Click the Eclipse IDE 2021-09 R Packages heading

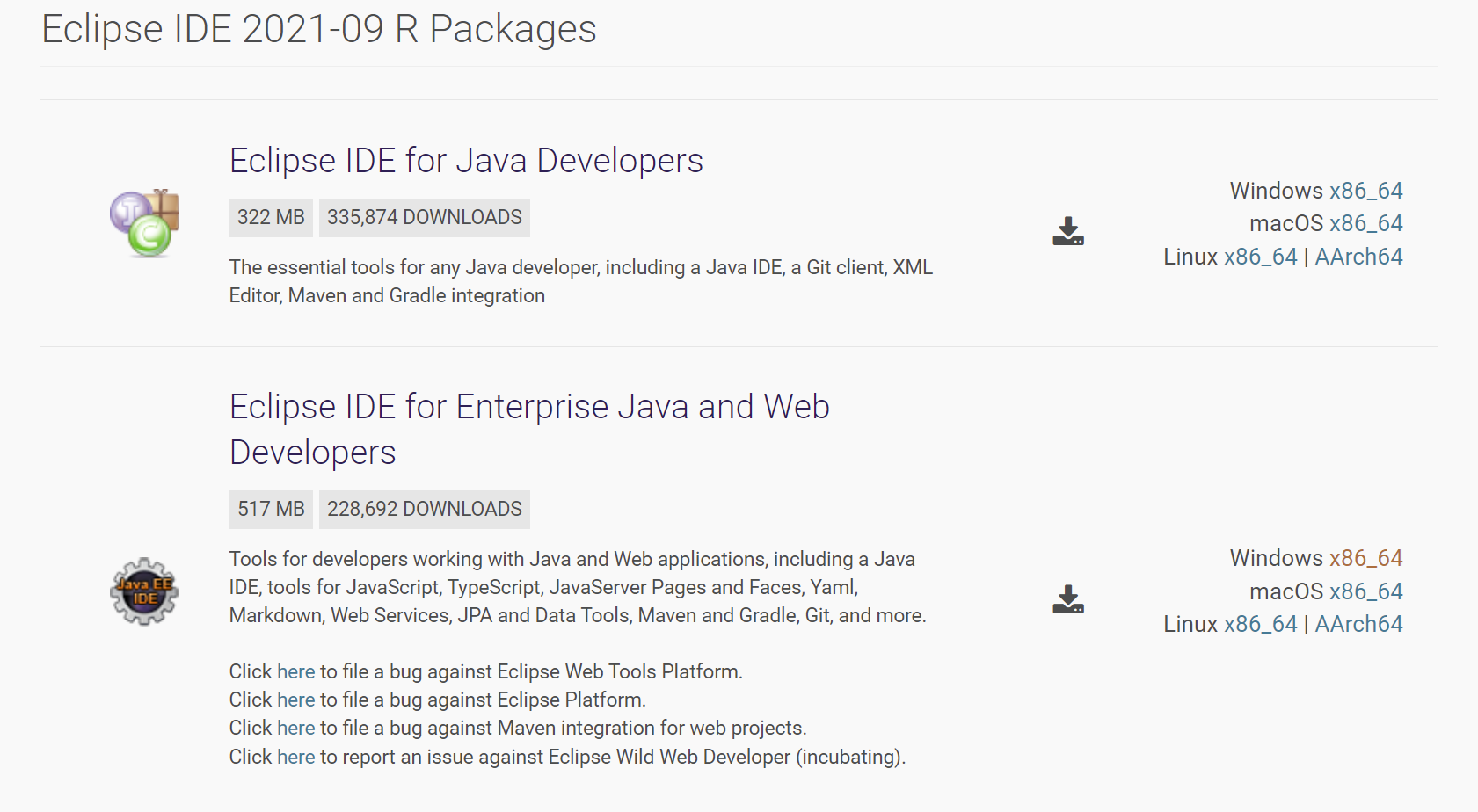tap(319, 29)
